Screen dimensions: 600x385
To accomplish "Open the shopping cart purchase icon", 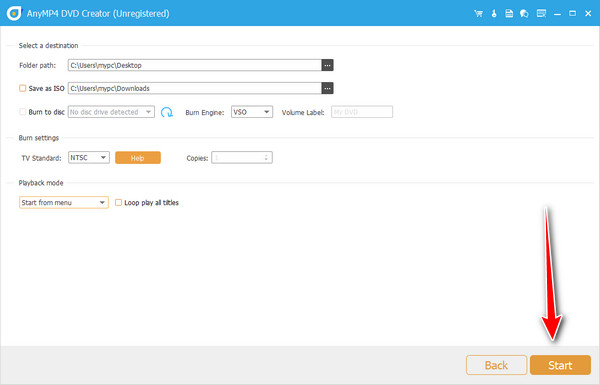I will 478,14.
